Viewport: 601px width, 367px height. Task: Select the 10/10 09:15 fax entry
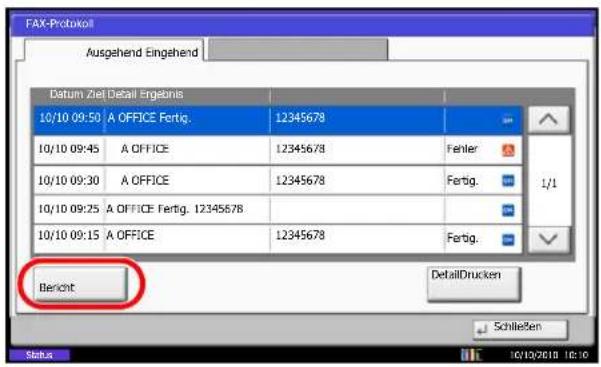click(278, 239)
